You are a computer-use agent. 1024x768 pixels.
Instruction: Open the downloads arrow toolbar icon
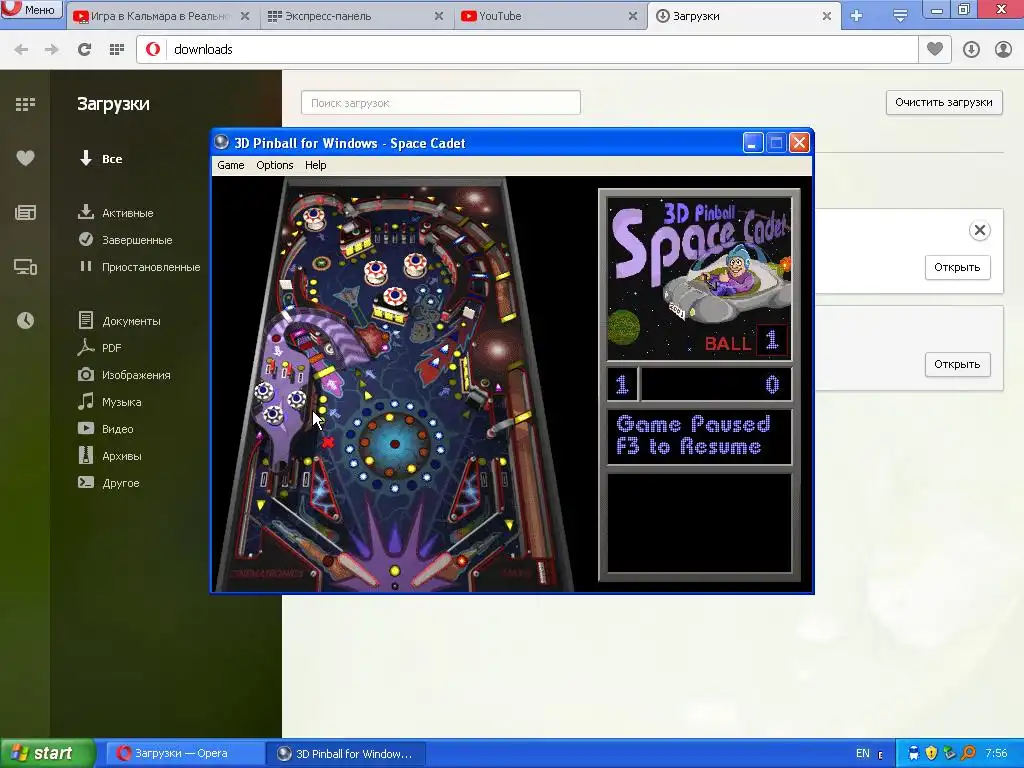point(971,50)
